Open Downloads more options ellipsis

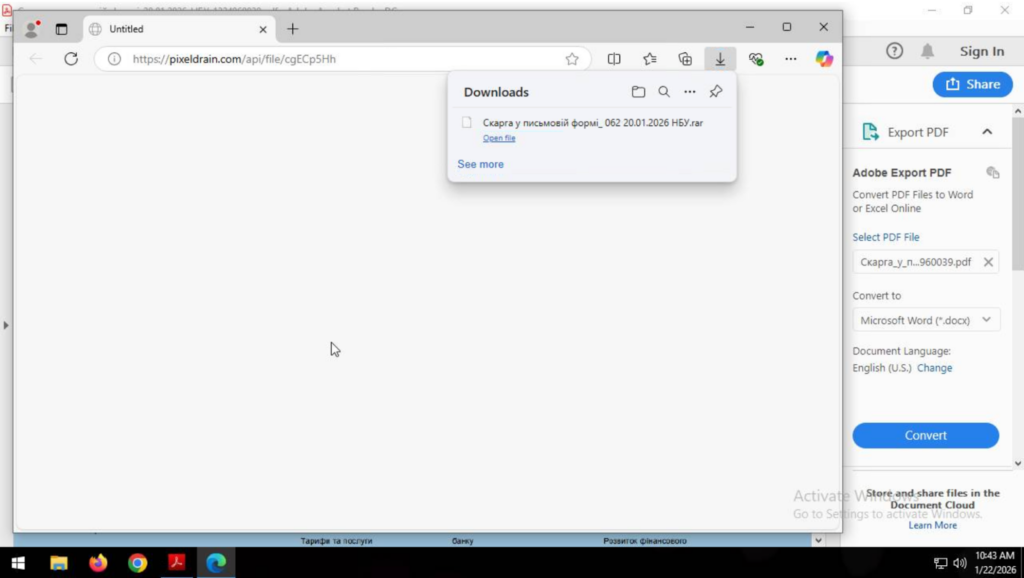pyautogui.click(x=690, y=92)
